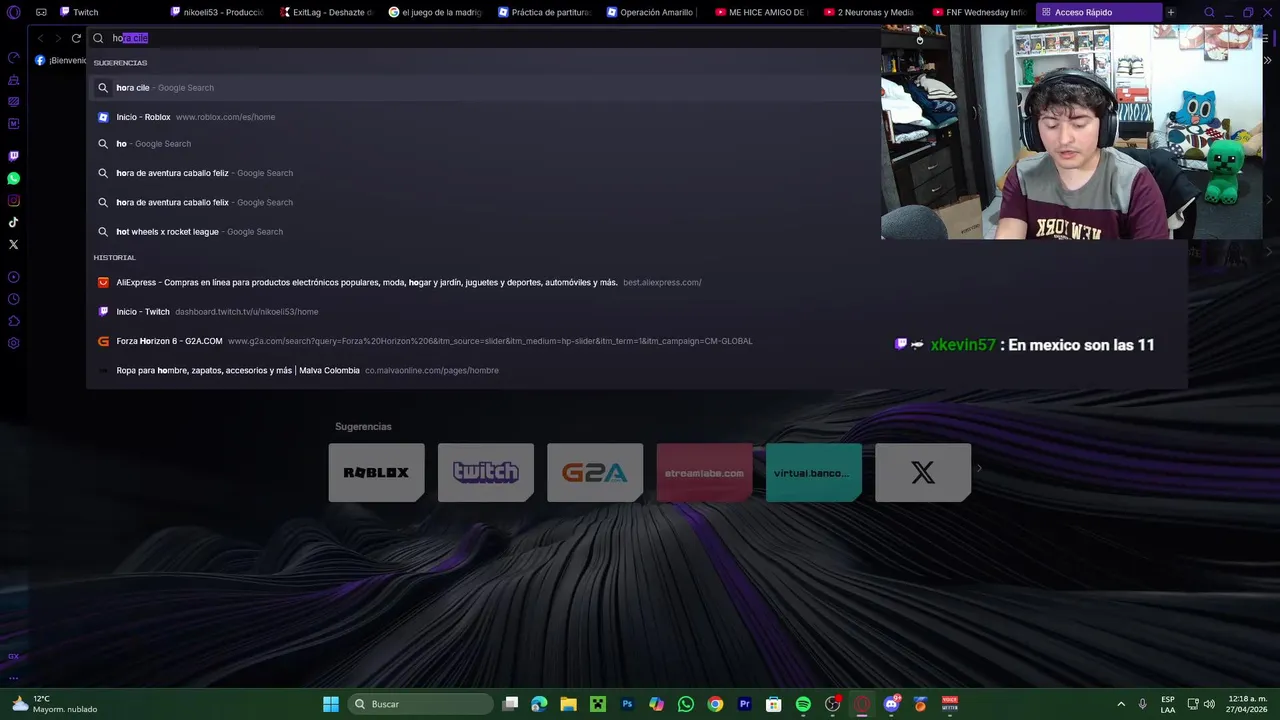Open GX Control speedometer in sidebar
This screenshot has height=720, width=1280.
14,57
